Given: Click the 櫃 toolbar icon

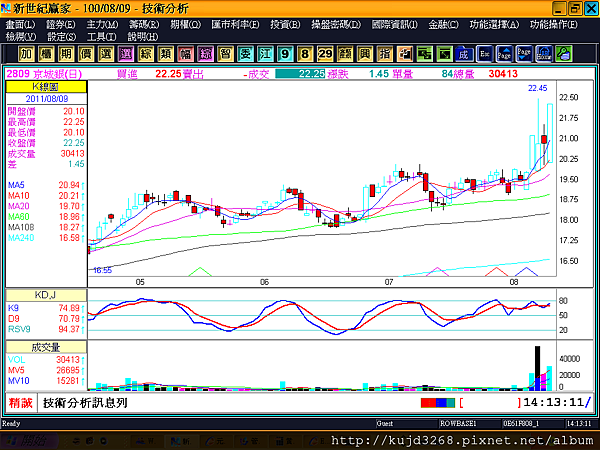Looking at the screenshot, I should tap(46, 54).
